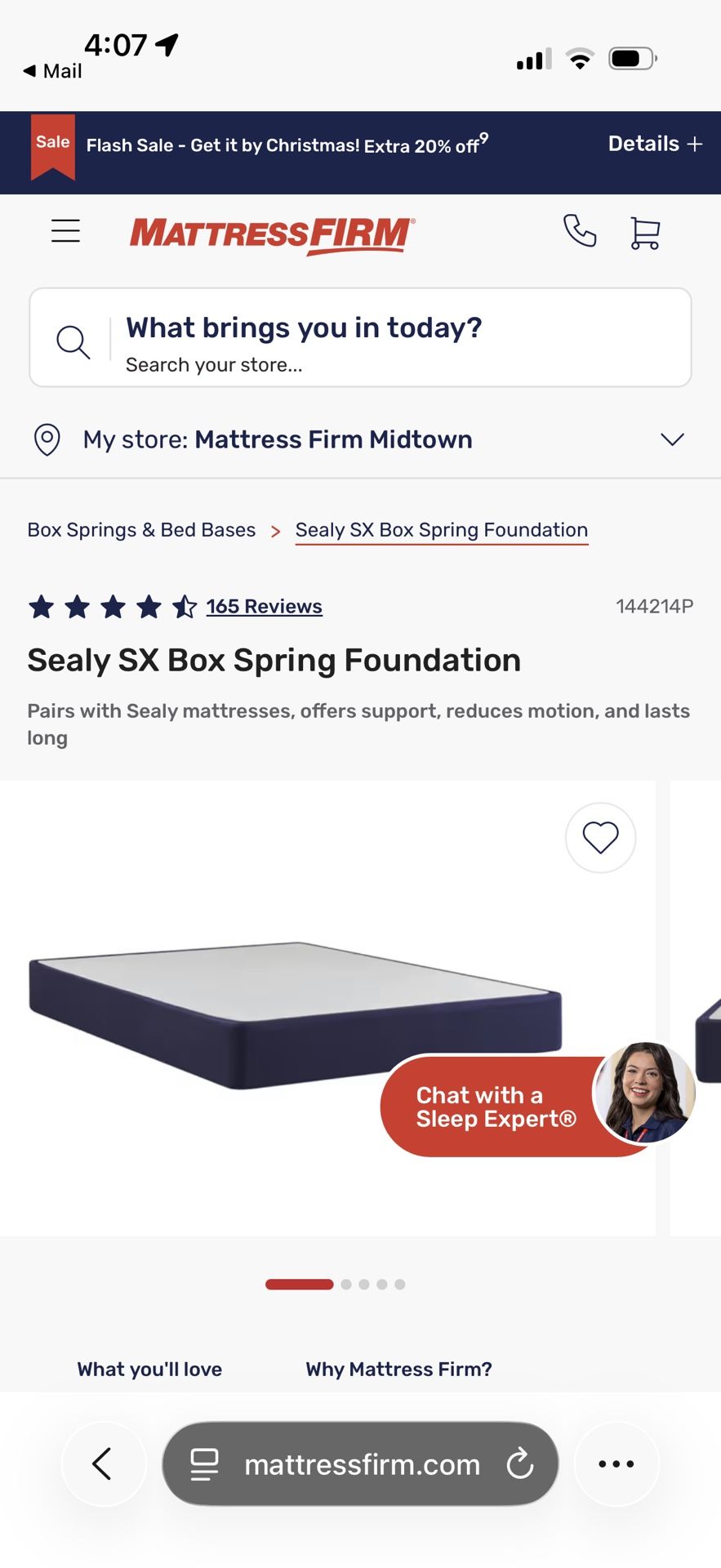Tap the Wi-Fi indicator in the status bar
This screenshot has height=1568, width=721.
pyautogui.click(x=580, y=57)
